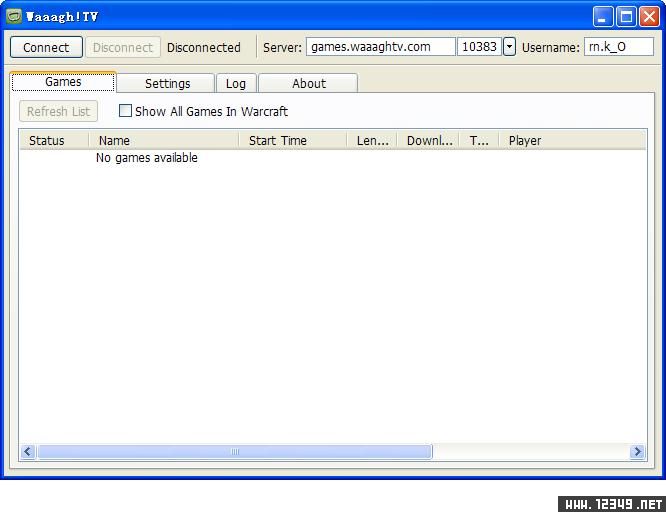Connect to the game server
The image size is (666, 512).
tap(46, 47)
